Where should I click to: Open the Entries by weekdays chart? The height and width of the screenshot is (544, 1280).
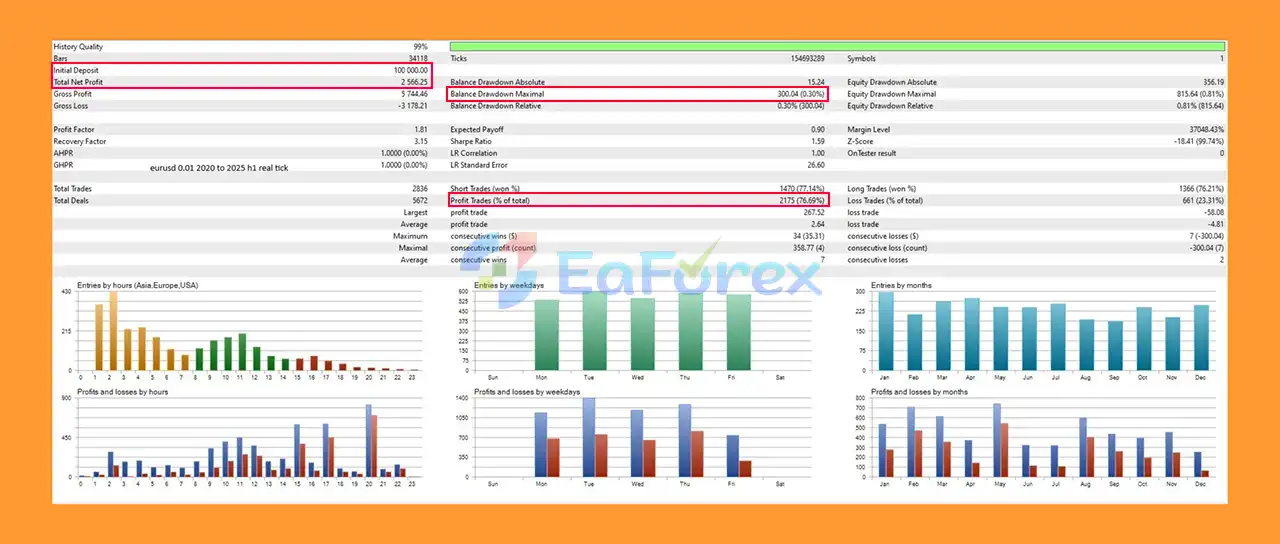pos(640,330)
